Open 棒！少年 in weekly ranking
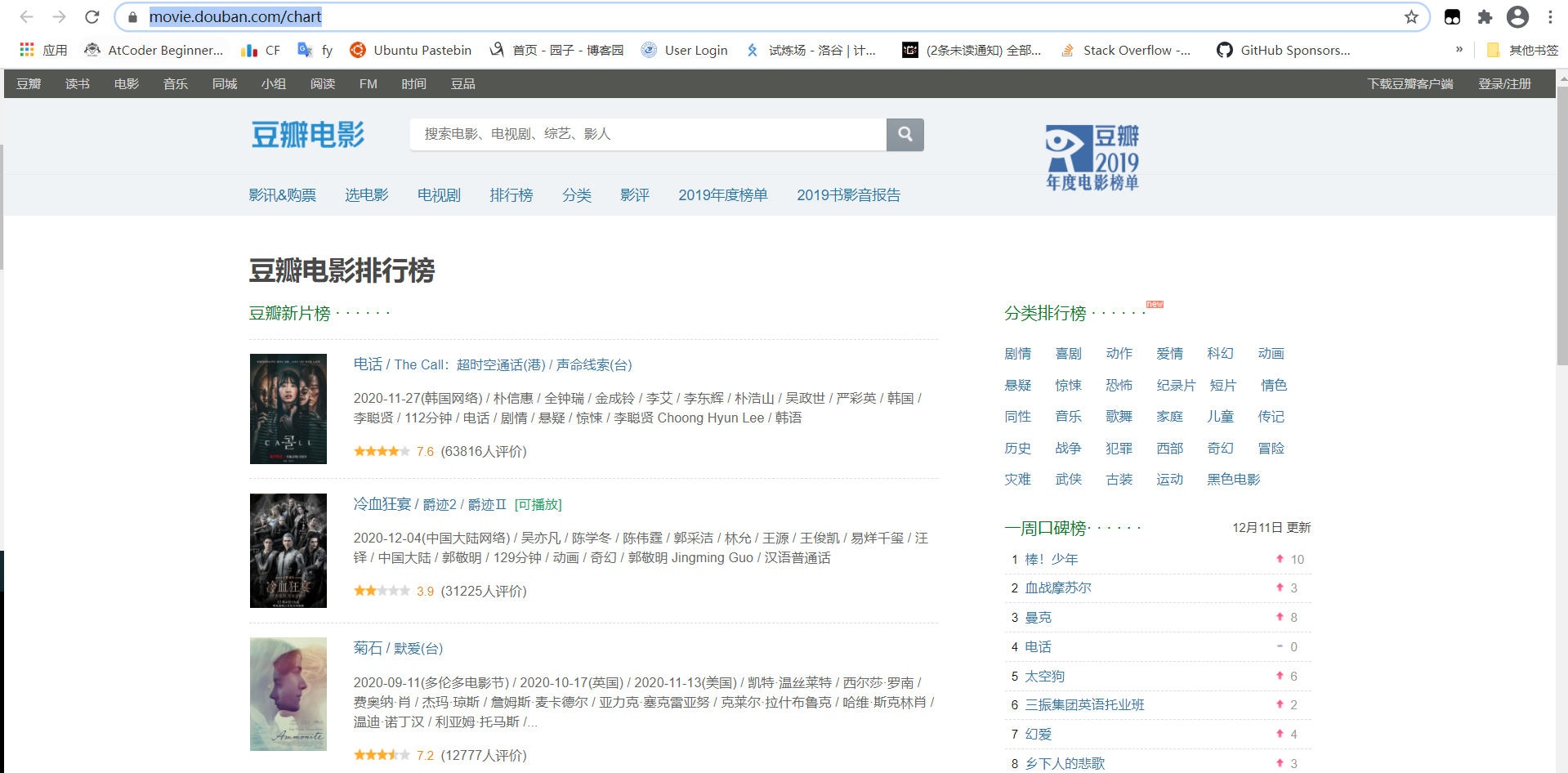The height and width of the screenshot is (773, 1568). (1052, 559)
